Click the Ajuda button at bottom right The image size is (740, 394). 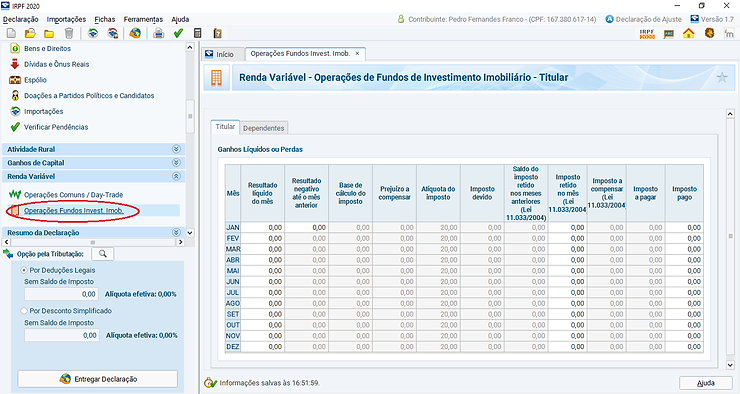706,383
